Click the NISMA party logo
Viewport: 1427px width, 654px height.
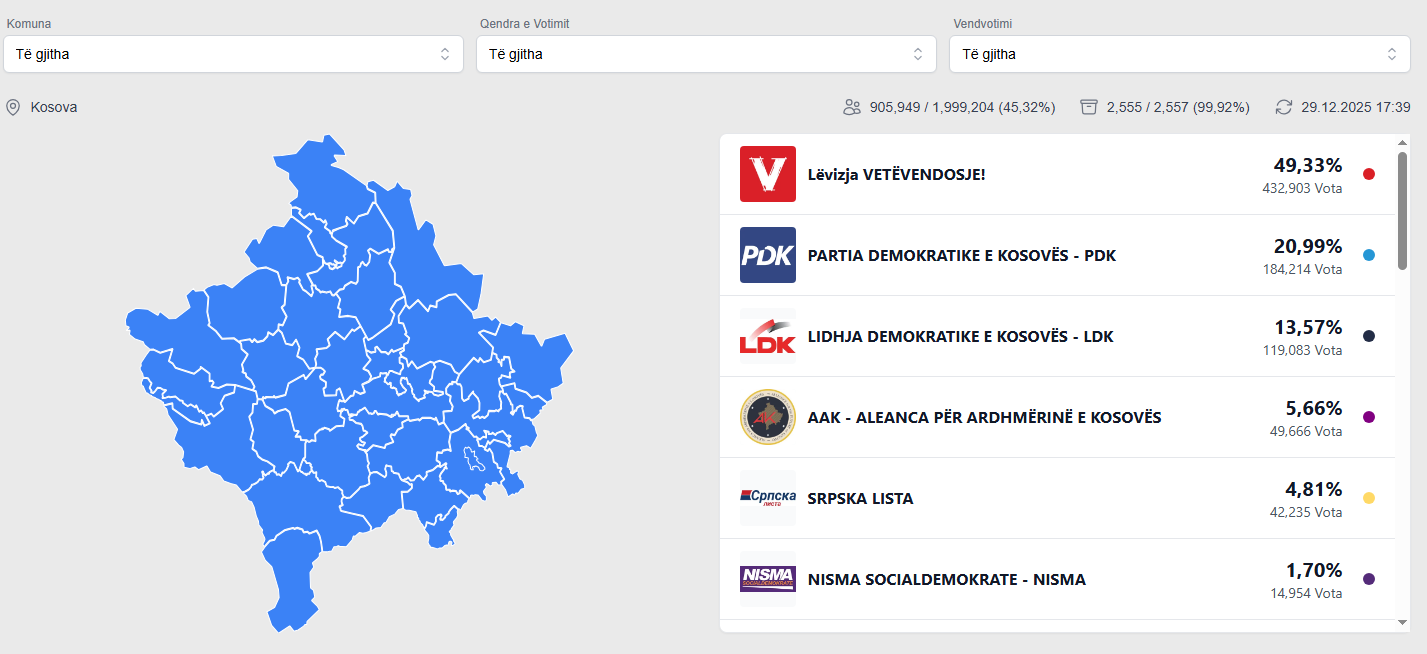tap(767, 579)
